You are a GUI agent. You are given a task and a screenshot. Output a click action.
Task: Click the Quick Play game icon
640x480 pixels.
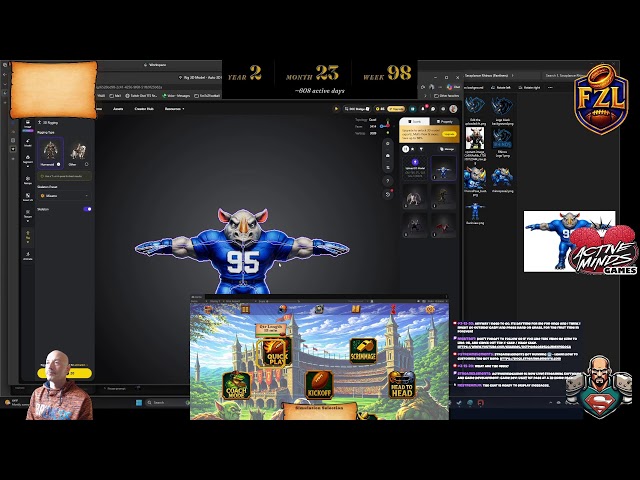[275, 353]
